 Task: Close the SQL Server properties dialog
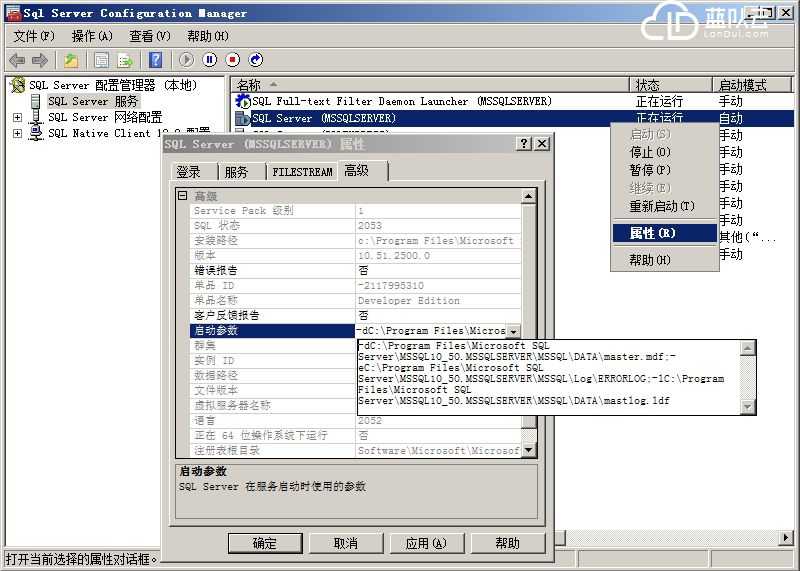[542, 144]
